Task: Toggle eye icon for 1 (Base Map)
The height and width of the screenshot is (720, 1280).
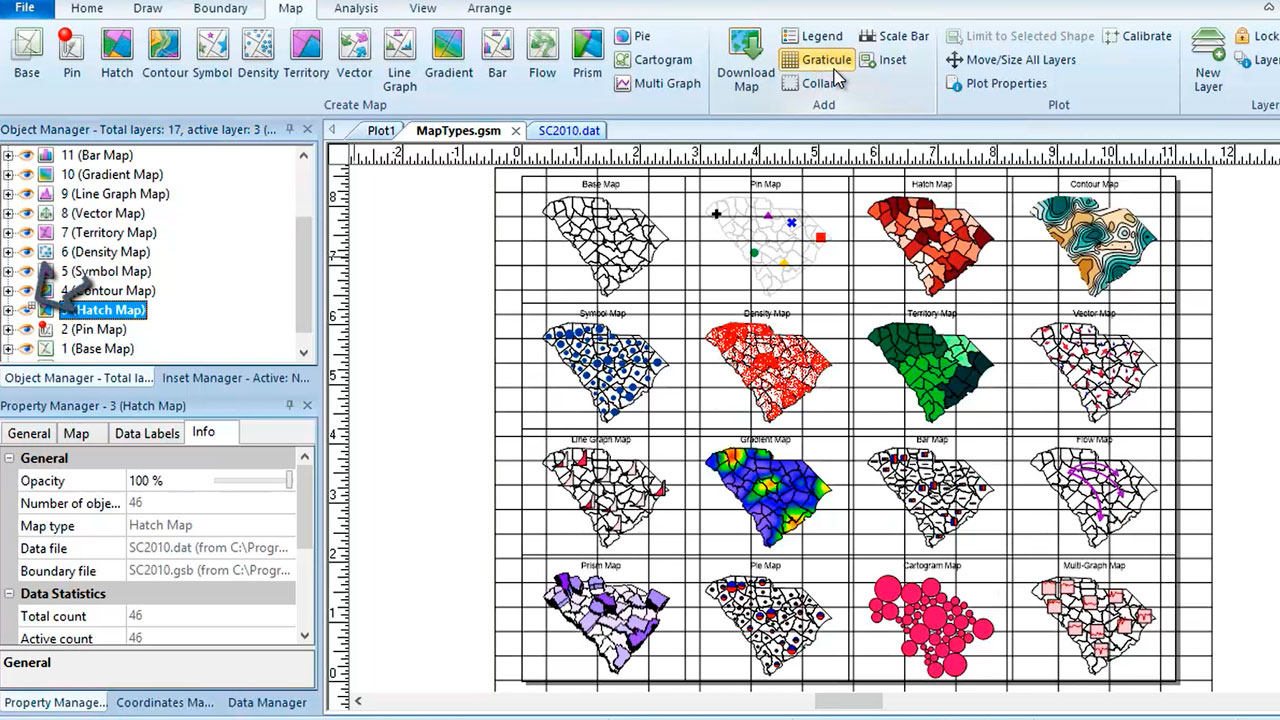Action: [26, 350]
